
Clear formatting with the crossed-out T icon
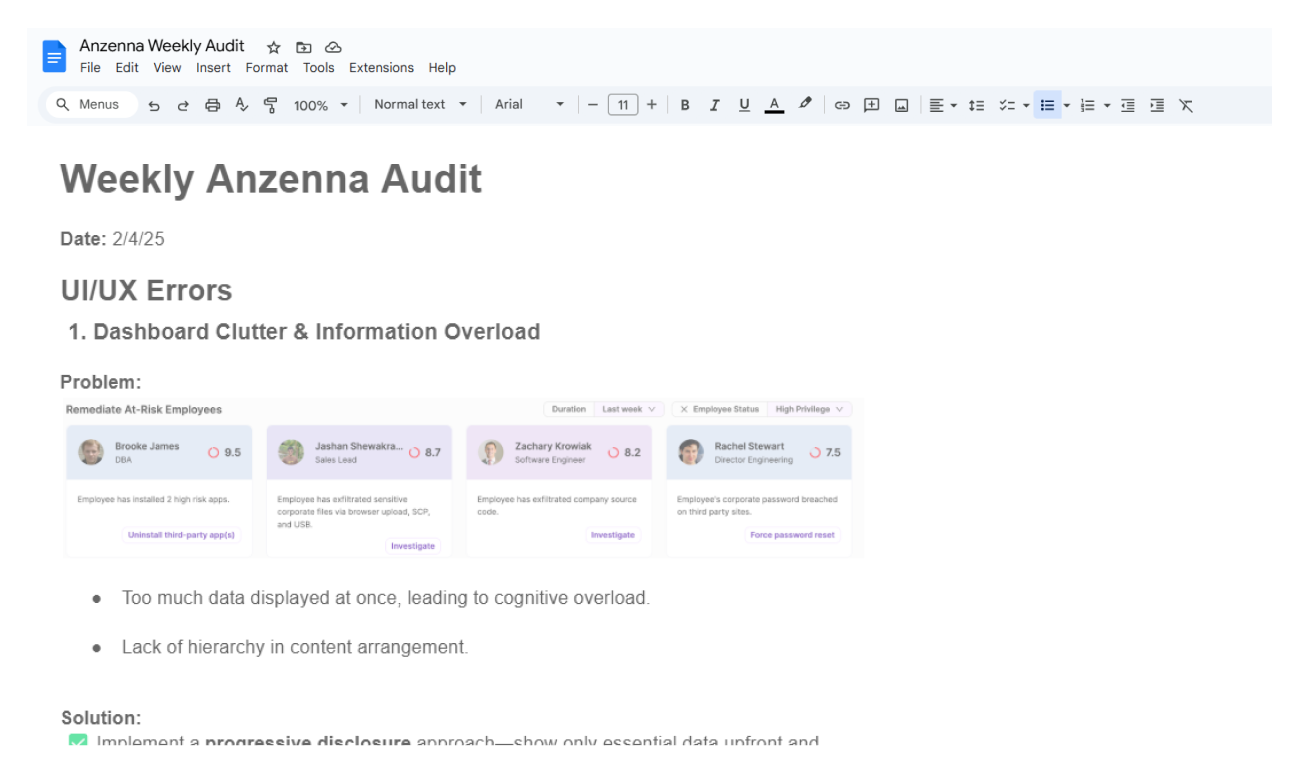(1186, 105)
